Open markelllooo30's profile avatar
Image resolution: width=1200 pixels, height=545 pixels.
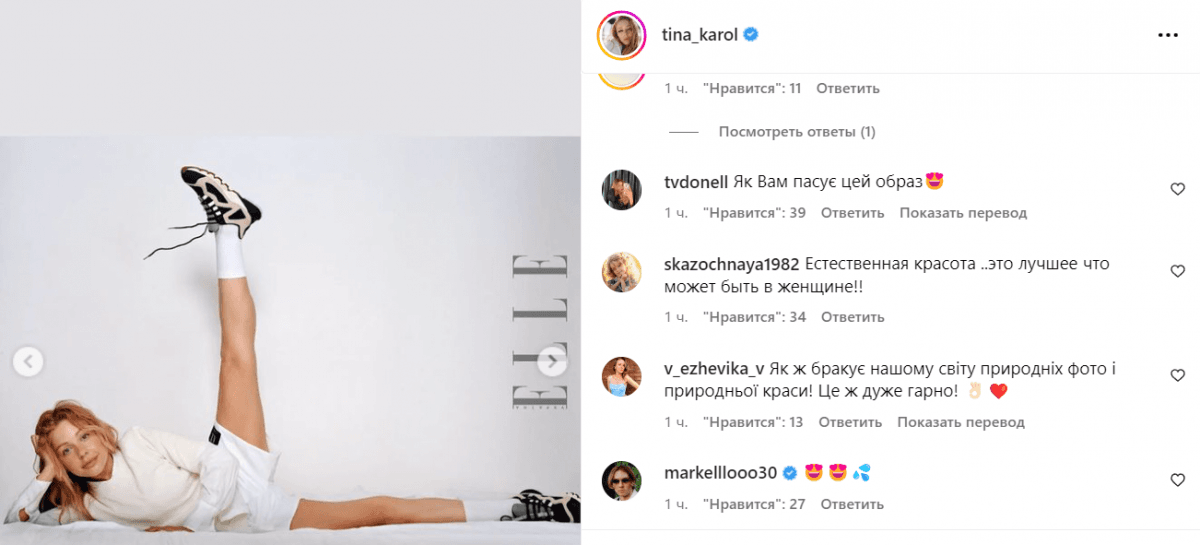[621, 481]
